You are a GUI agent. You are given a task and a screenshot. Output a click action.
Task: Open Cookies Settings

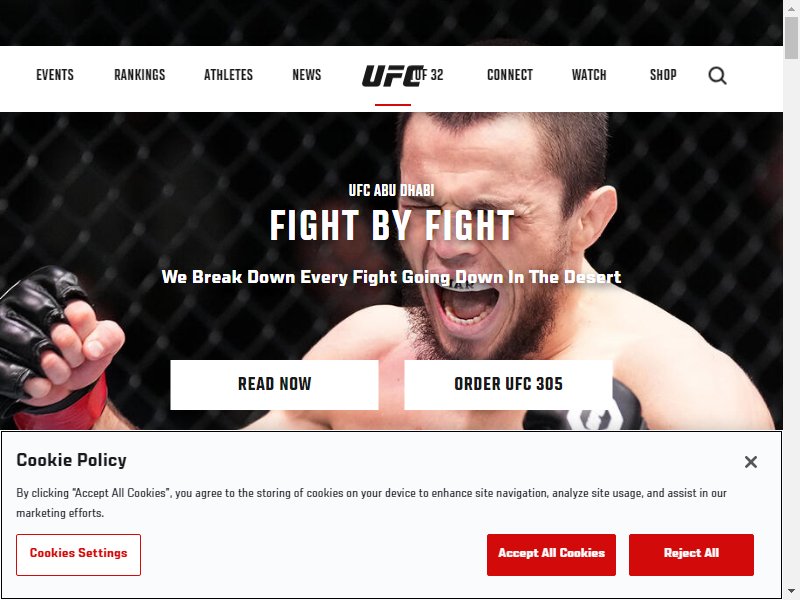(x=78, y=555)
